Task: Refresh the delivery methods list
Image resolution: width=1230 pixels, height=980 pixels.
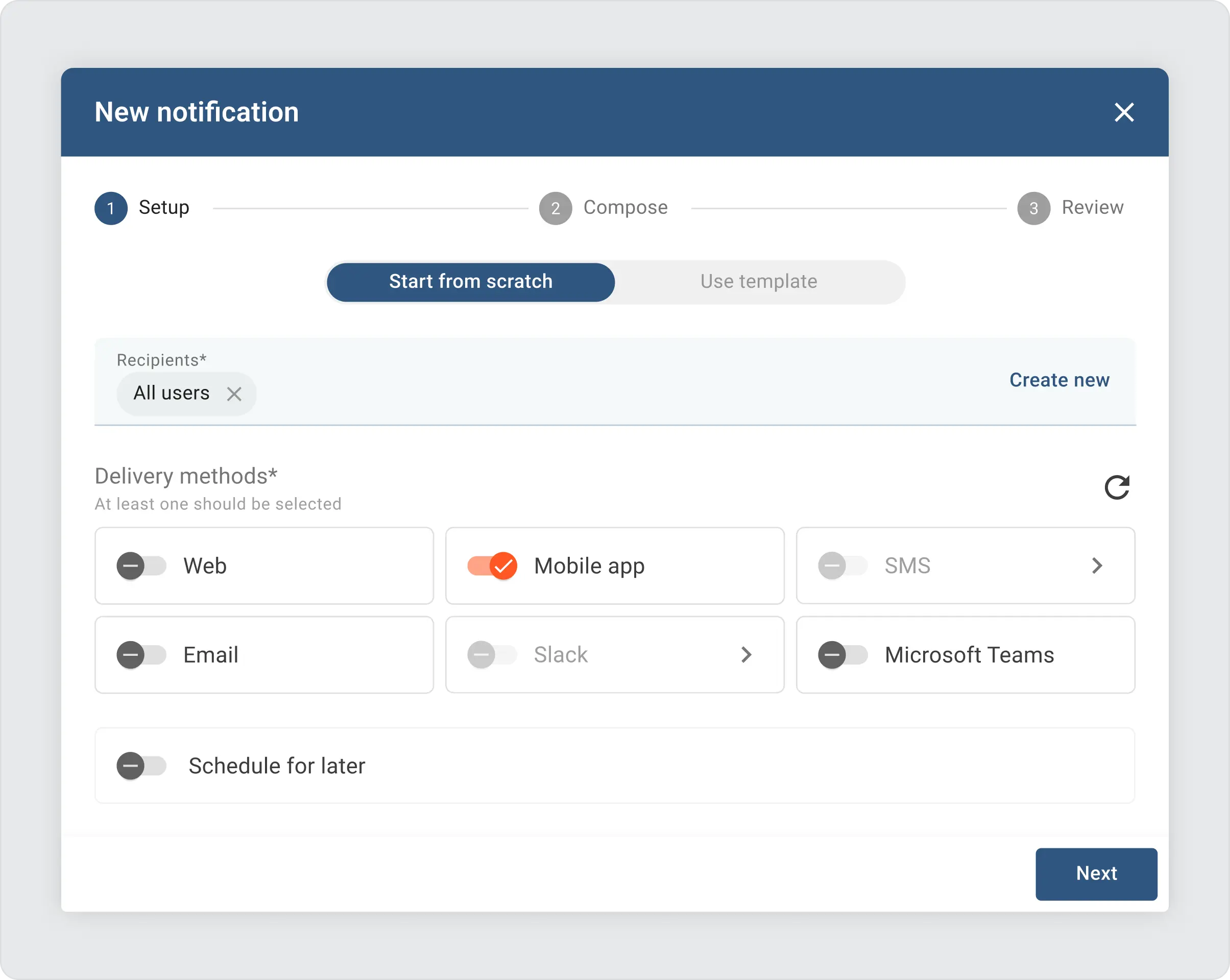Action: tap(1117, 487)
